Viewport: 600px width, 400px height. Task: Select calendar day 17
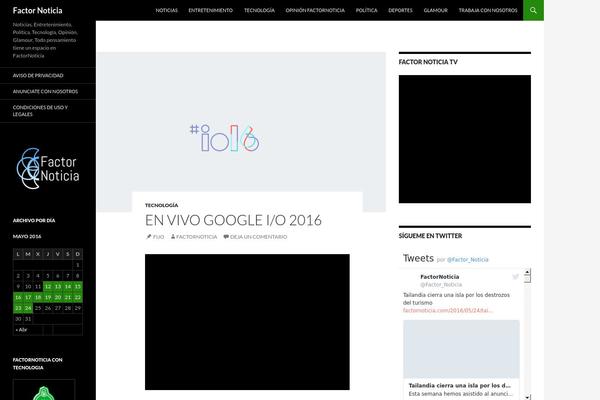tap(28, 297)
